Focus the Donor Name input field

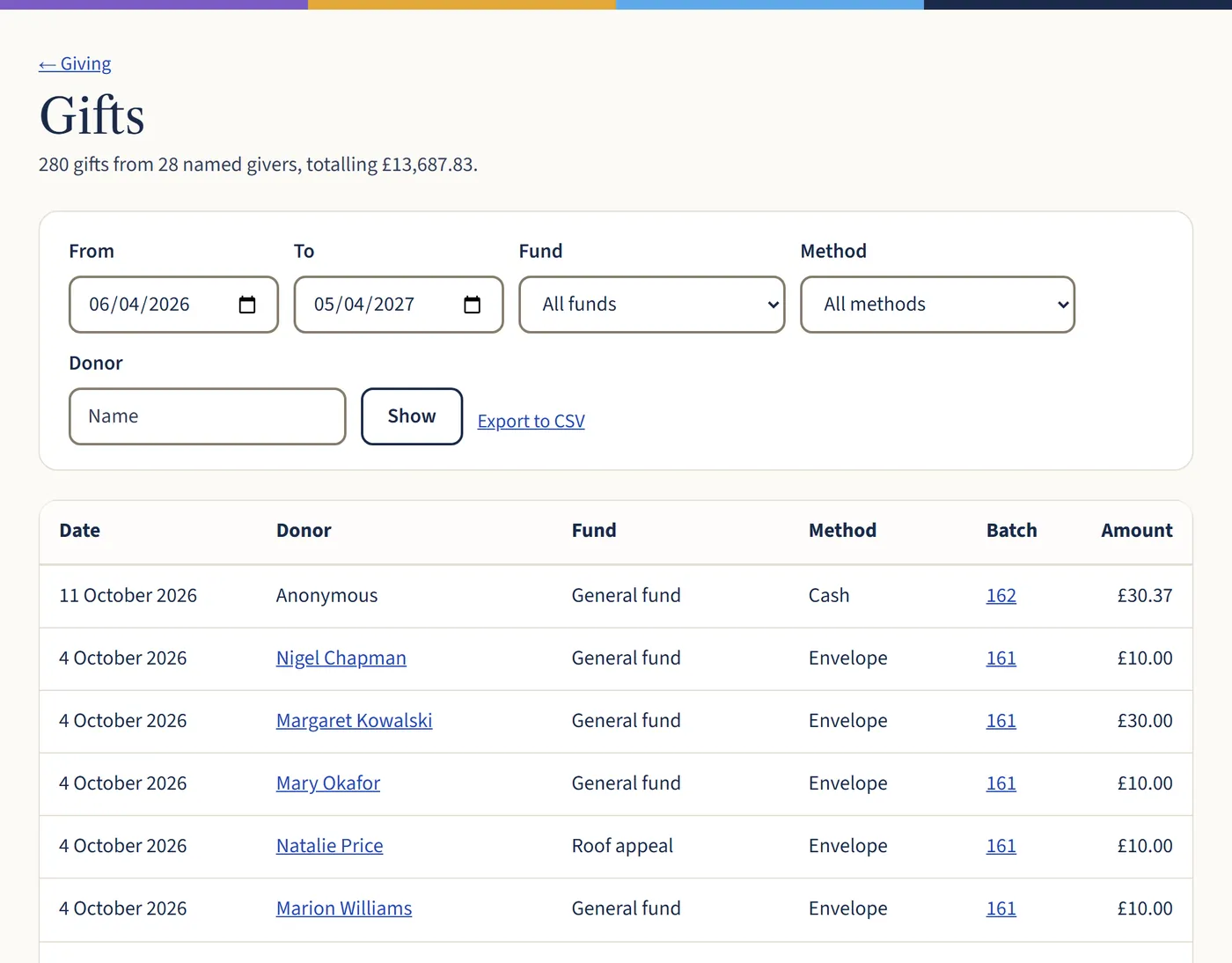(208, 416)
